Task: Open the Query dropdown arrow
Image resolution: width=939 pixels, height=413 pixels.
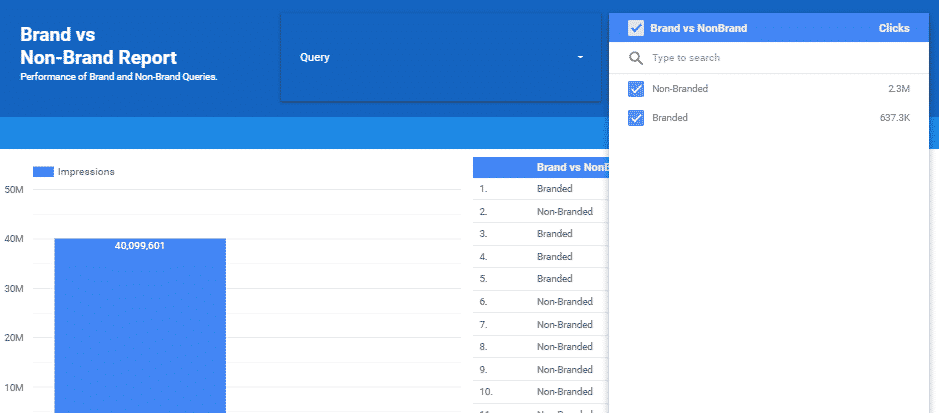Action: pyautogui.click(x=580, y=57)
